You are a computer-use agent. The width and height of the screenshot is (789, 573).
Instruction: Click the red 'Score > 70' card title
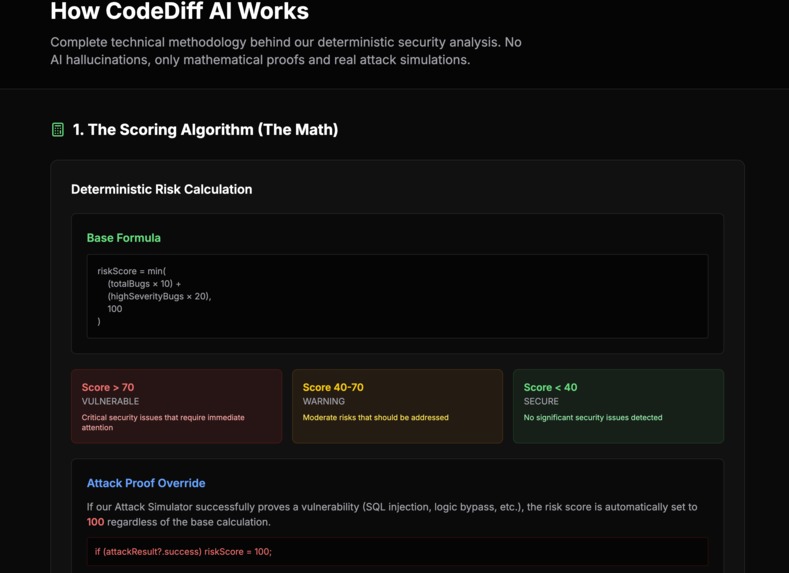click(x=108, y=387)
